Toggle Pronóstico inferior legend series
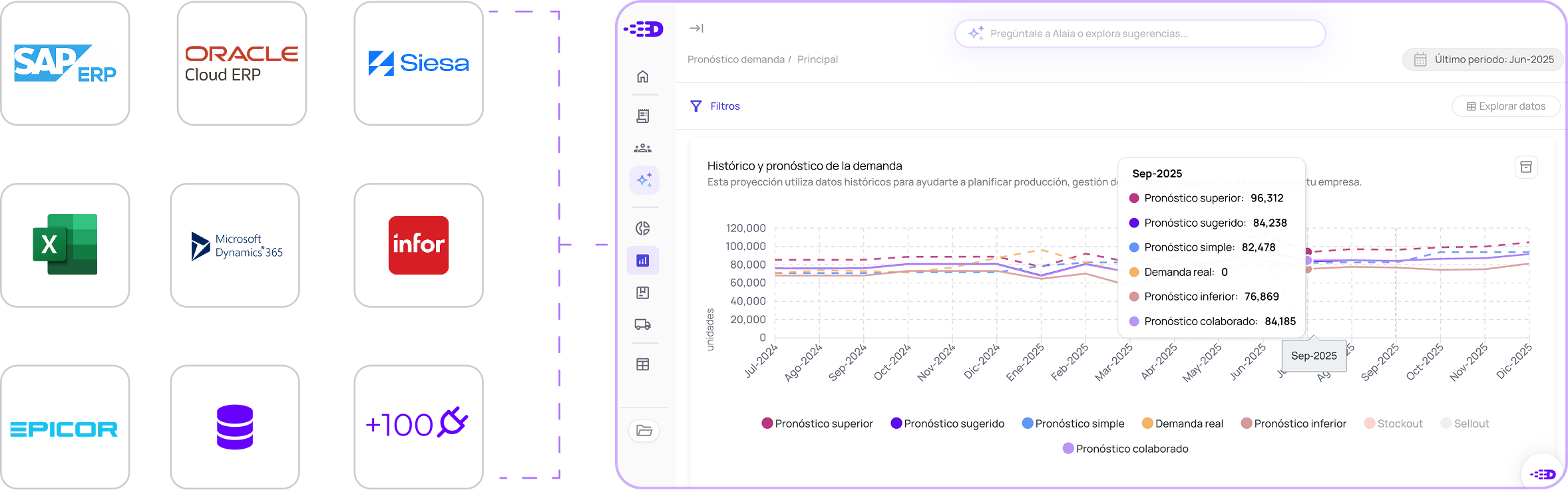Image resolution: width=1568 pixels, height=490 pixels. point(1294,424)
